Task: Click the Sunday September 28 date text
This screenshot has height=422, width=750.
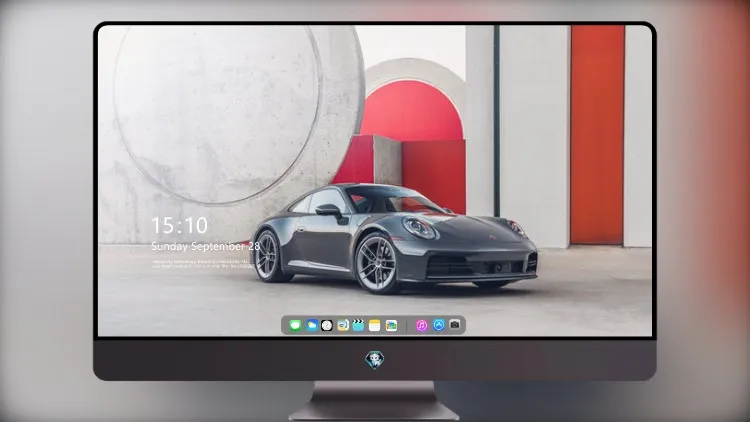Action: [x=206, y=246]
